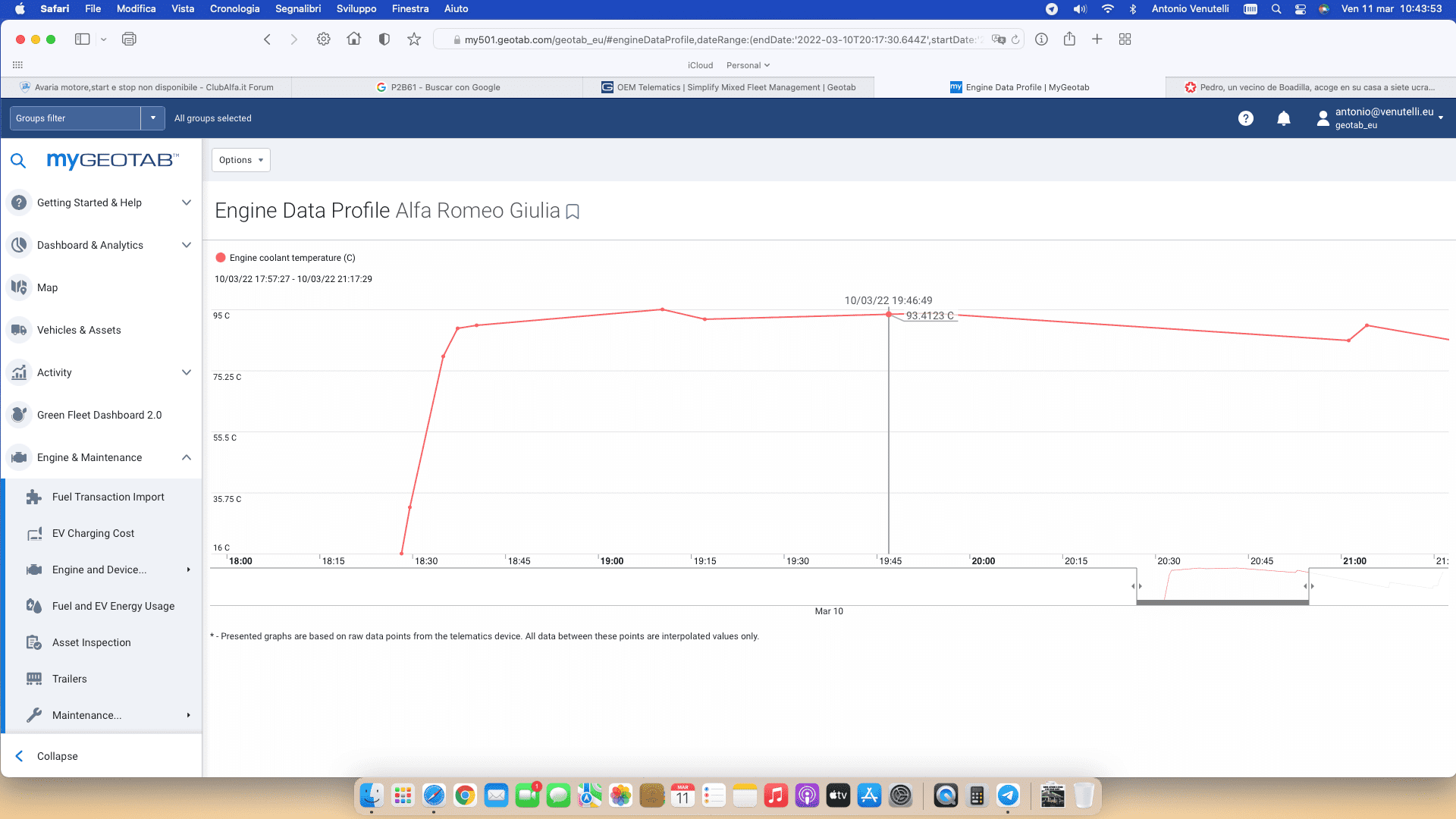Click the 19:46:49 data point on chart
Screen dimensions: 1456x819
coord(889,315)
